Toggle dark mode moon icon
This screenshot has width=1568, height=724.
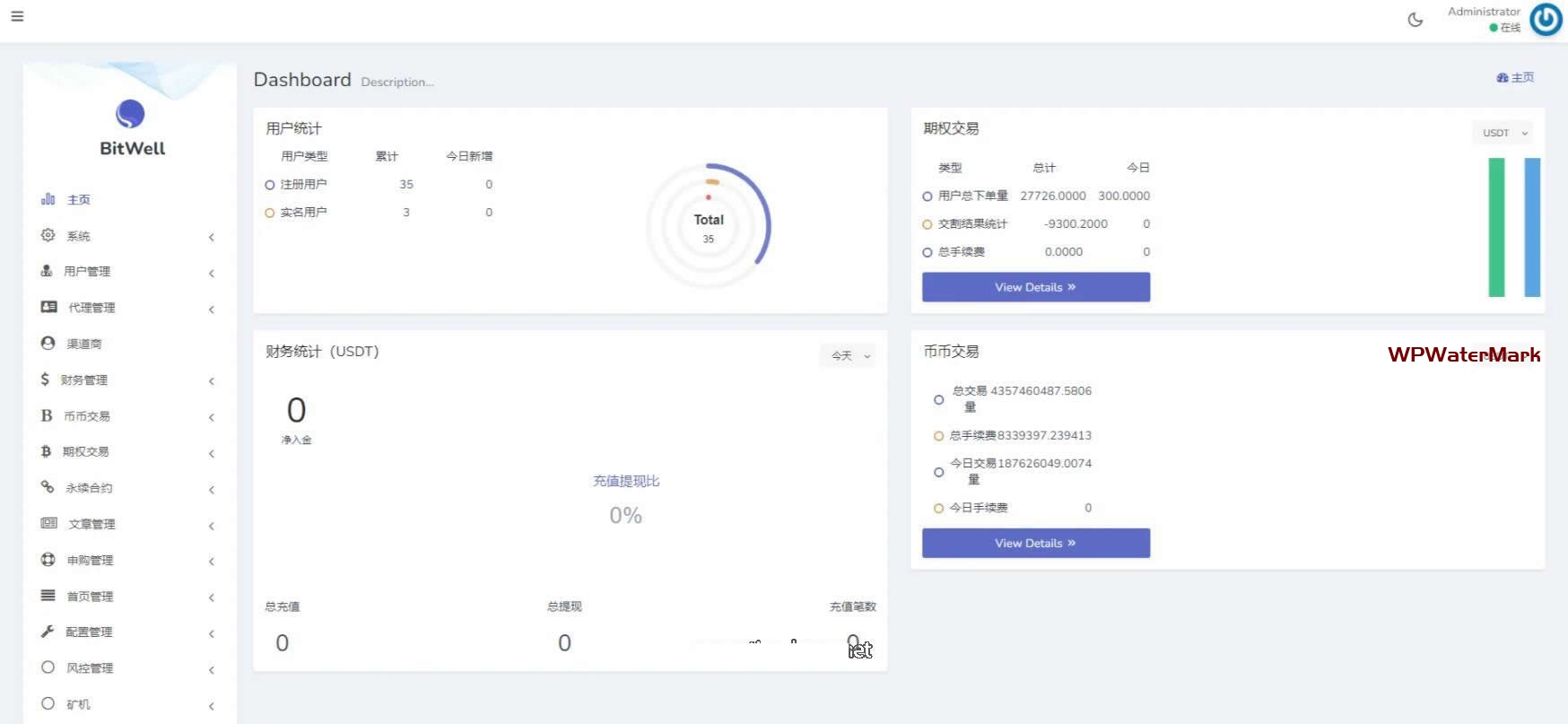[1415, 20]
